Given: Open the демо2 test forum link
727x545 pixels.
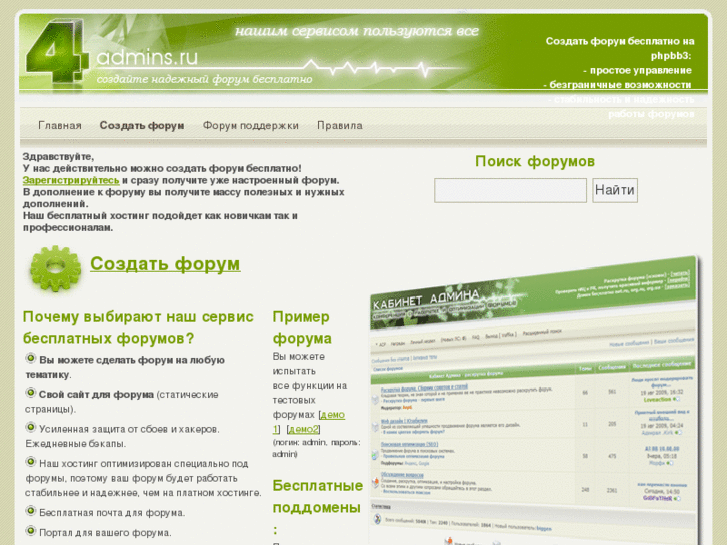Looking at the screenshot, I should click(x=304, y=429).
